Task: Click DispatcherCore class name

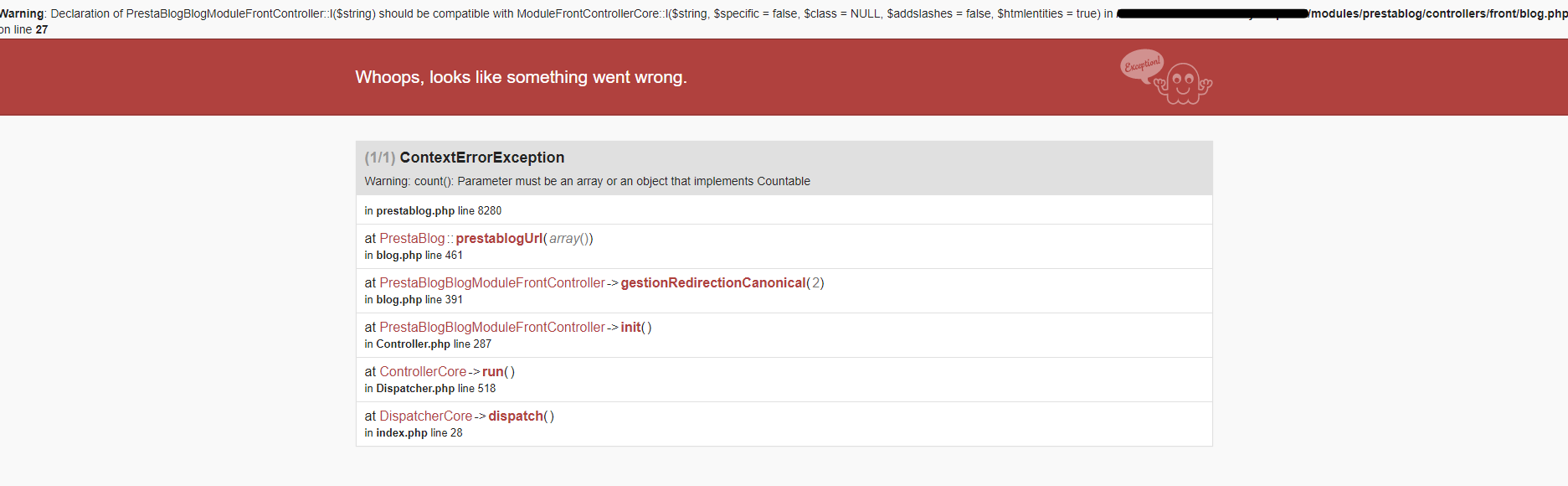Action: pyautogui.click(x=426, y=416)
